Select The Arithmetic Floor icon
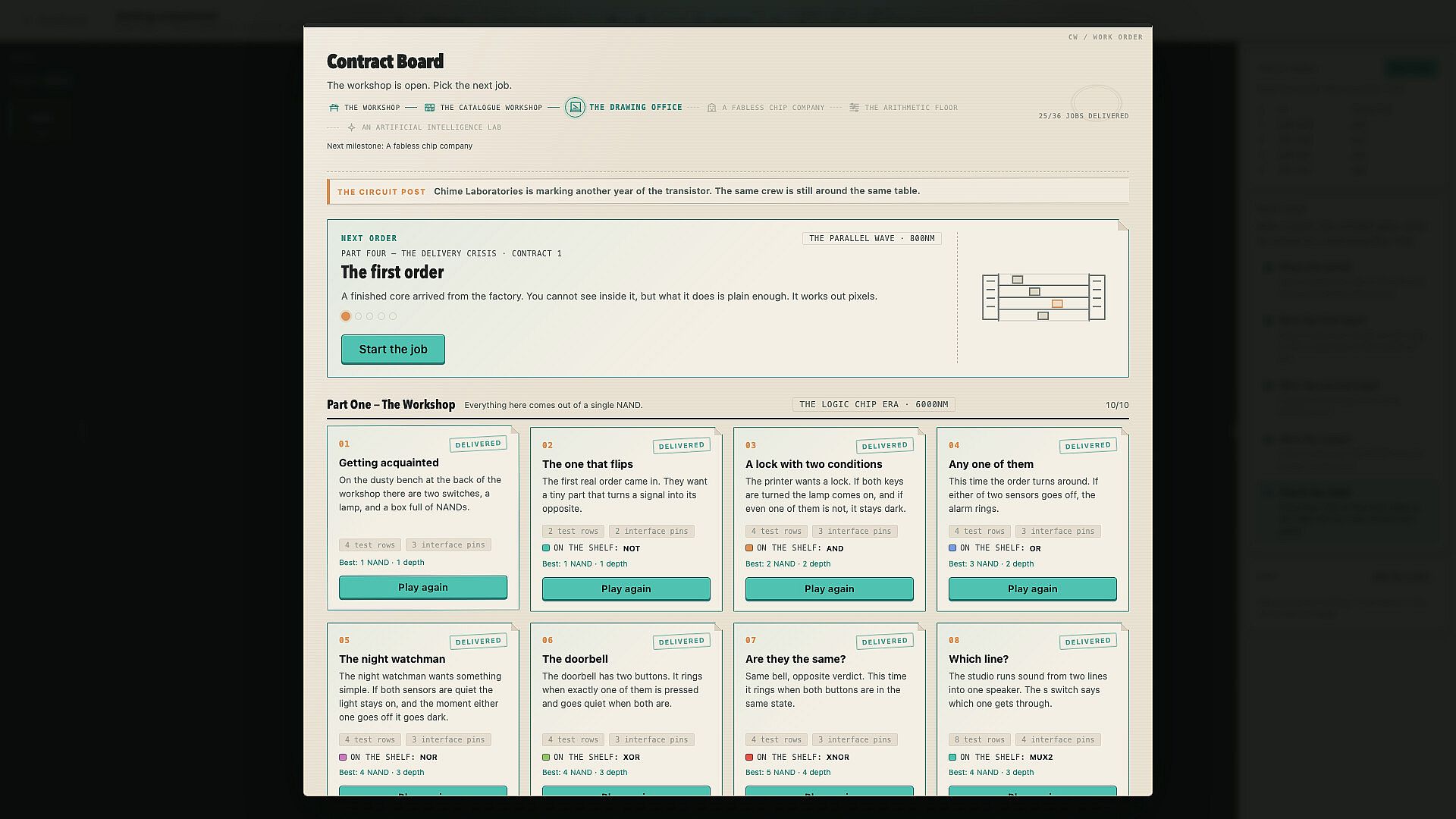Image resolution: width=1456 pixels, height=819 pixels. tap(854, 108)
